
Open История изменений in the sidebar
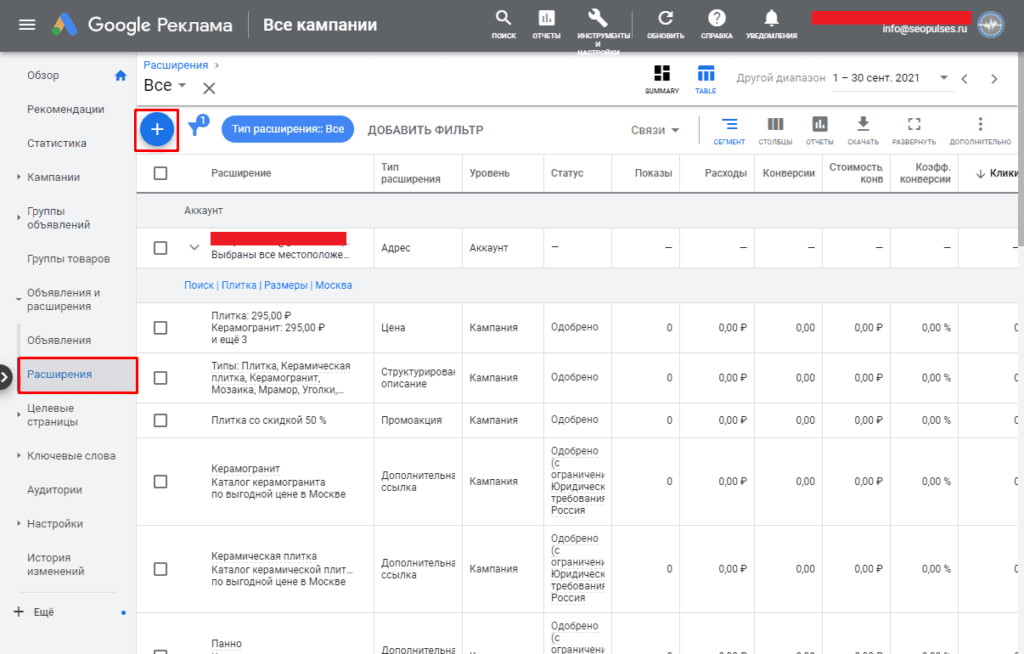56,564
